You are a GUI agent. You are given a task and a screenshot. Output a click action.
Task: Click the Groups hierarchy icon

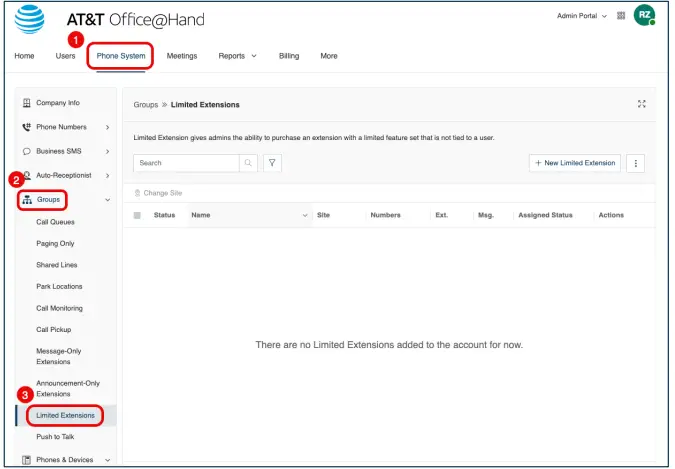click(x=27, y=200)
